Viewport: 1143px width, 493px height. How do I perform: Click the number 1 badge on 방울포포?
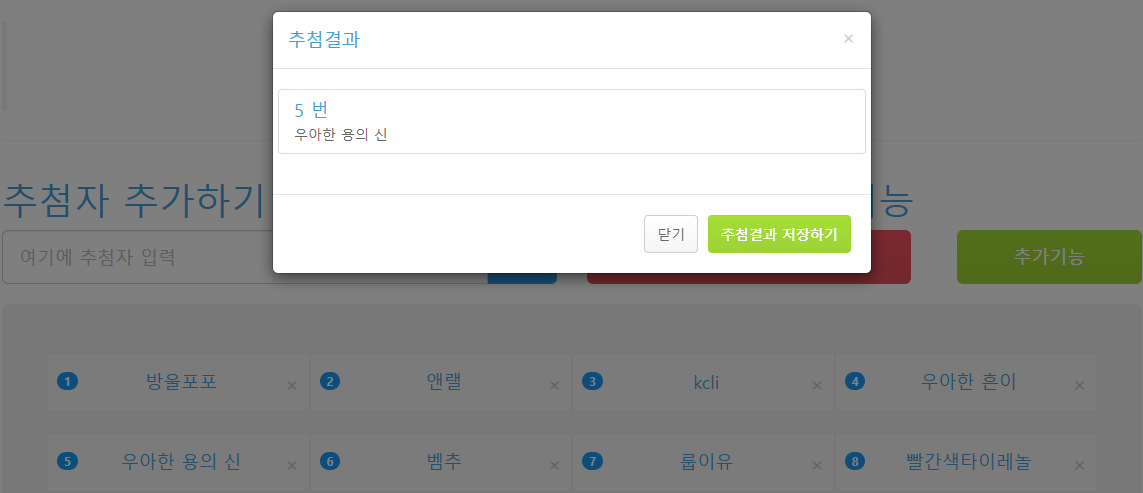[x=67, y=381]
